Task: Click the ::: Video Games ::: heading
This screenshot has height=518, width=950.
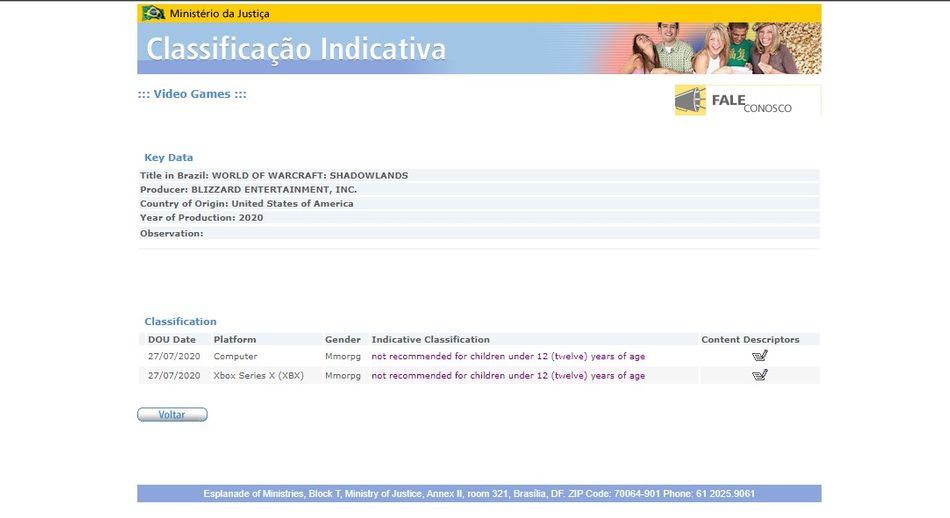Action: coord(192,94)
